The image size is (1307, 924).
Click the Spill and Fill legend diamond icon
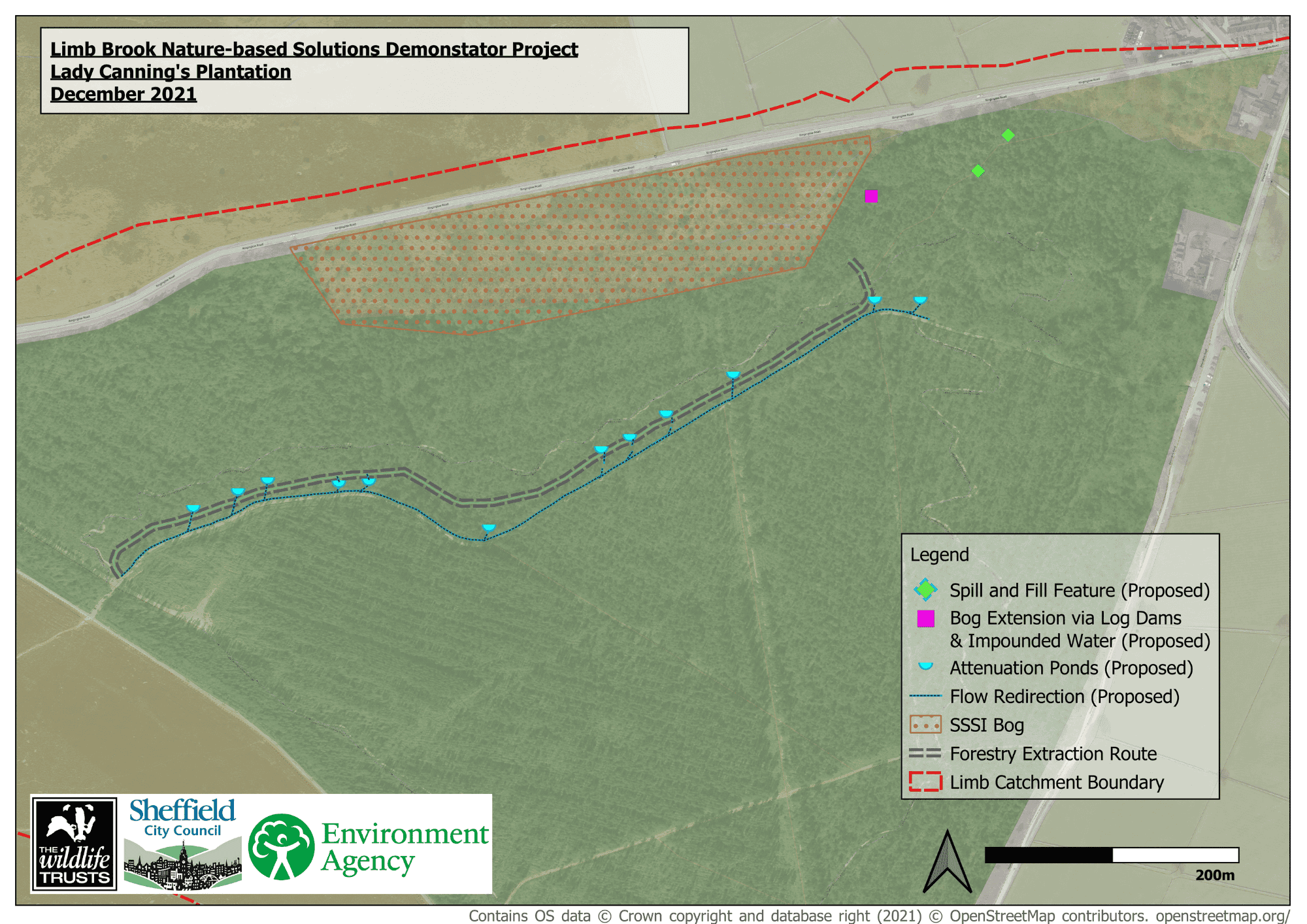pyautogui.click(x=925, y=590)
